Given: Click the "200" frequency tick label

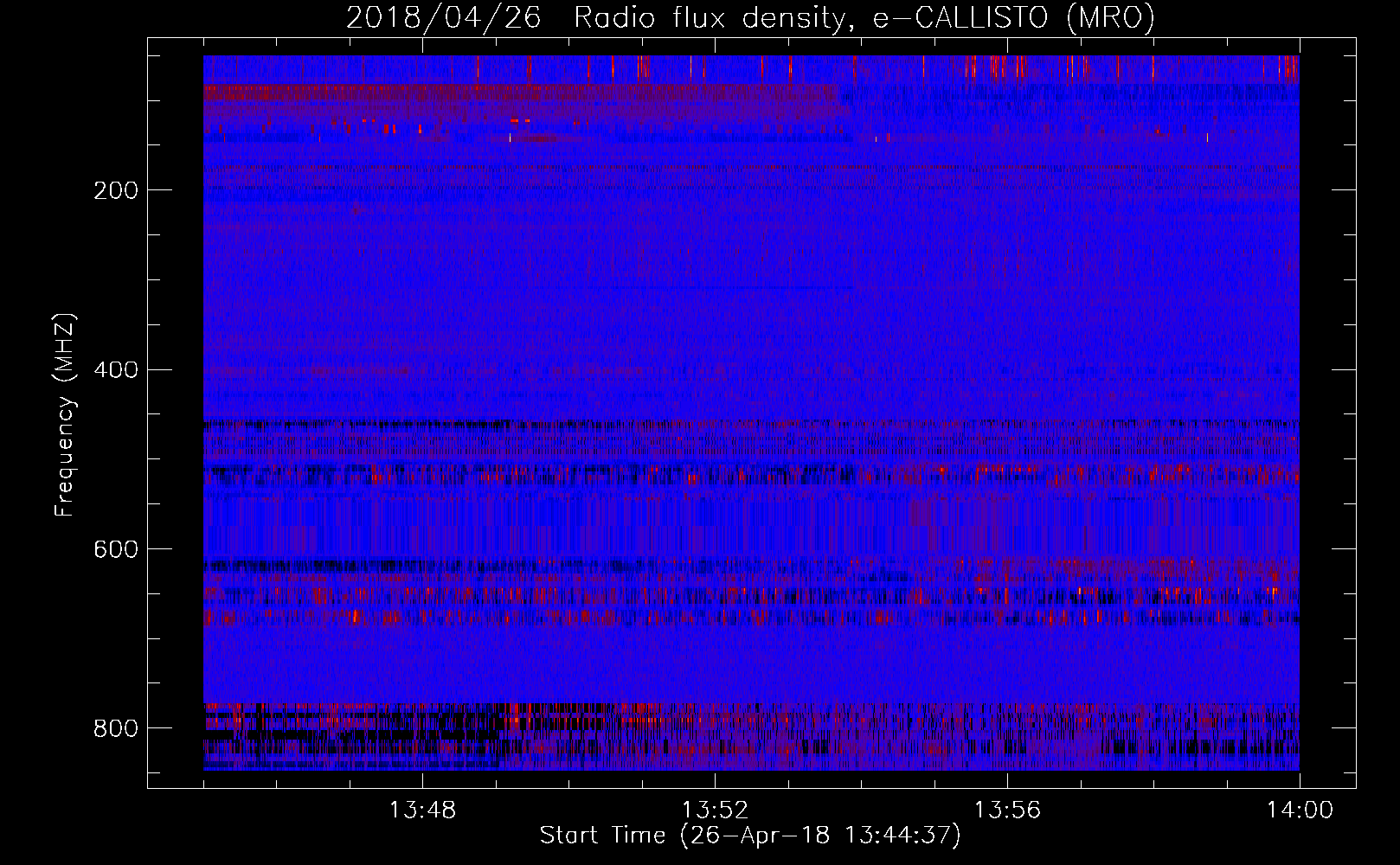Looking at the screenshot, I should tap(116, 190).
